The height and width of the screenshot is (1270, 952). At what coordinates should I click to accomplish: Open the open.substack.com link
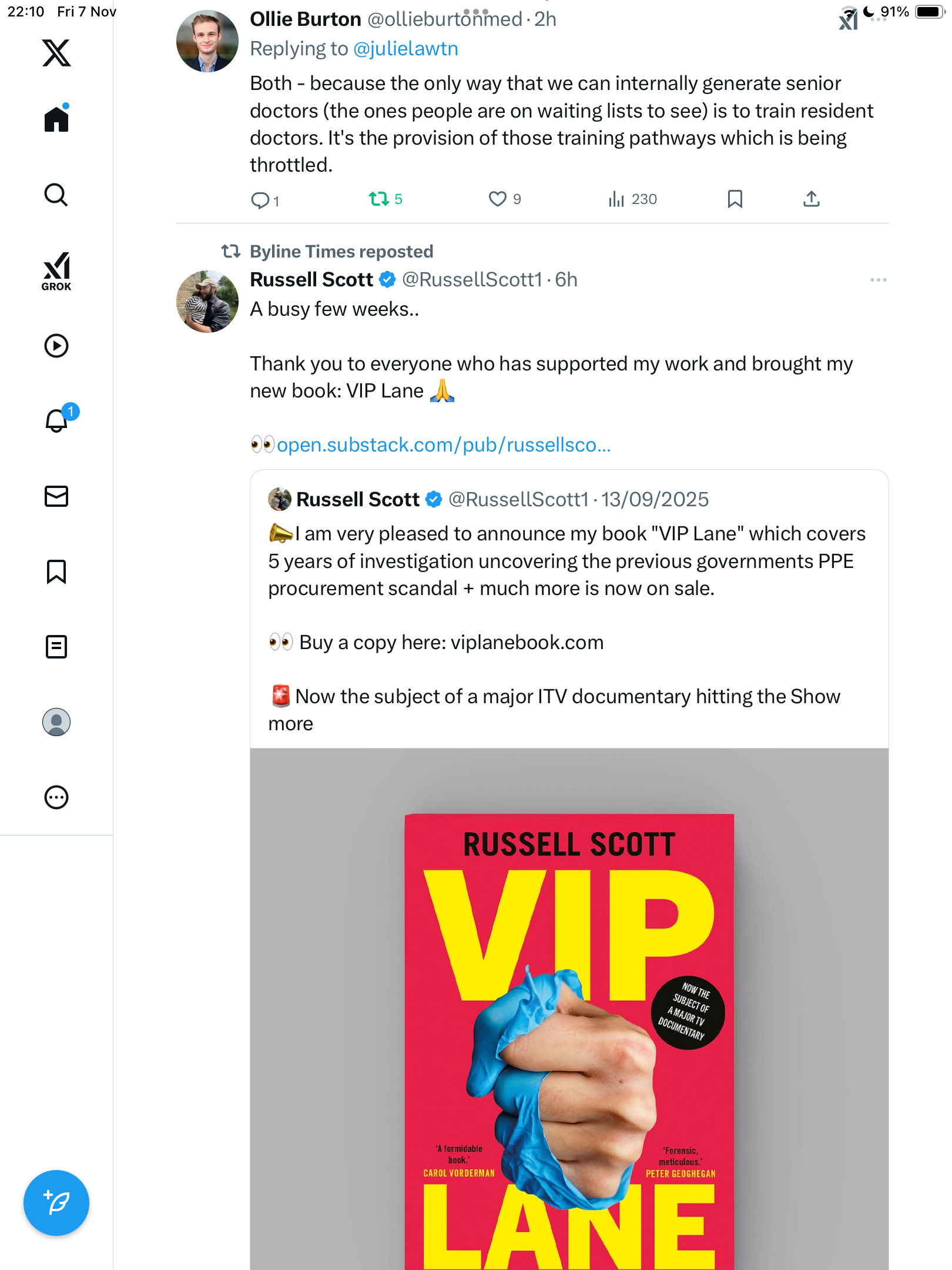(x=444, y=445)
